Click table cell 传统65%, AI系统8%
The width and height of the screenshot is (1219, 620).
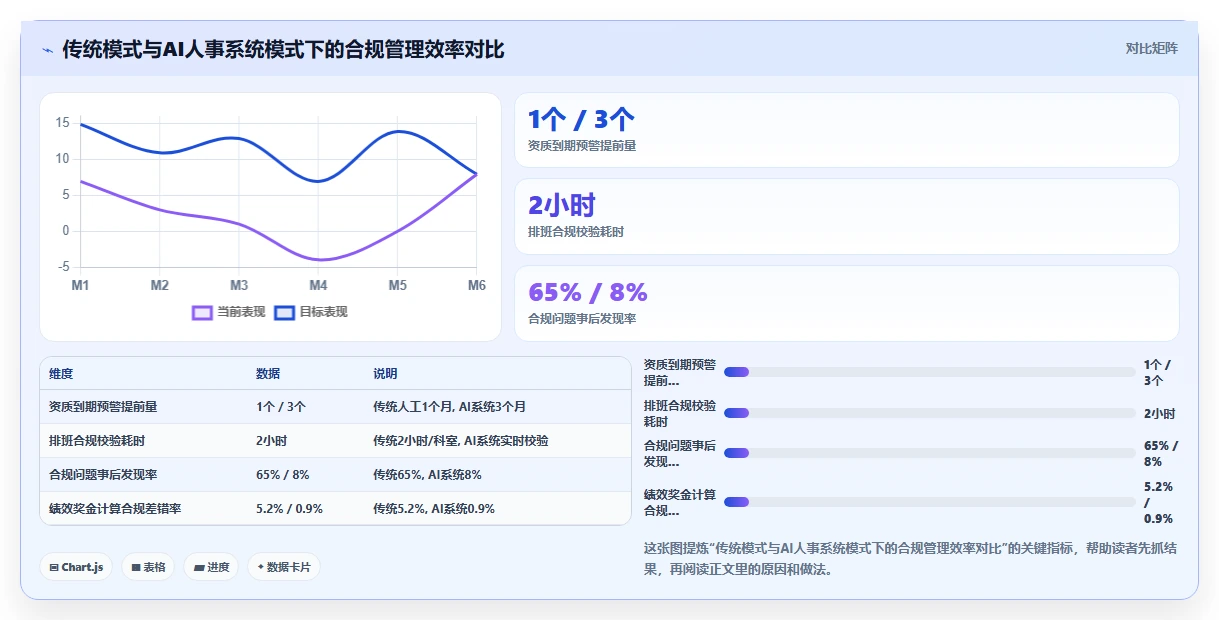click(x=427, y=475)
